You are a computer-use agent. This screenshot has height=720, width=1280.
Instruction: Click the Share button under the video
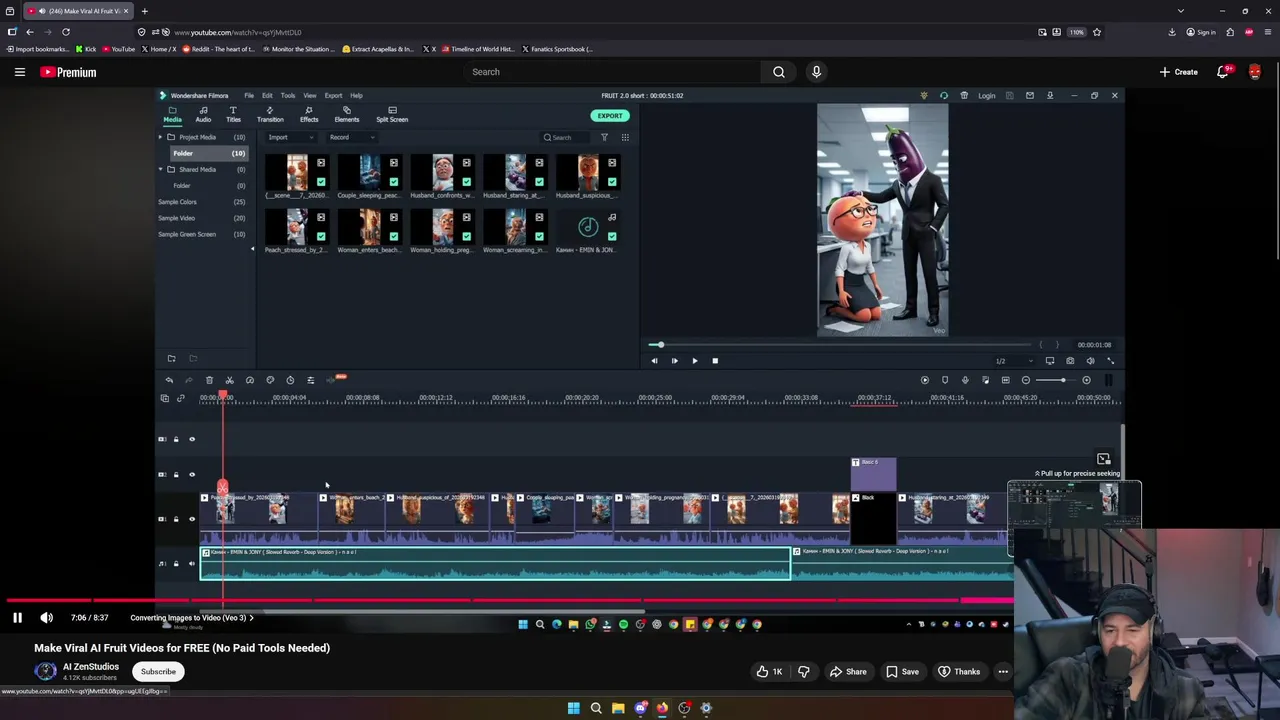[848, 672]
